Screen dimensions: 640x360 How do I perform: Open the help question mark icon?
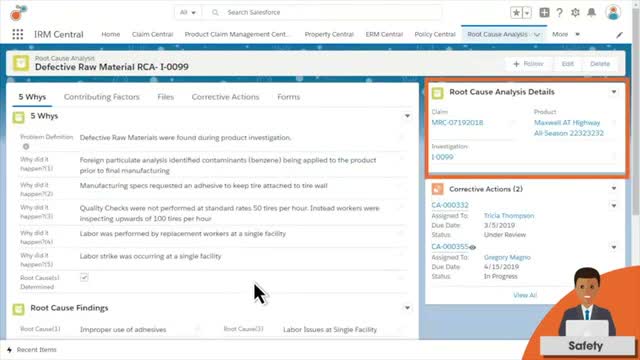560,13
